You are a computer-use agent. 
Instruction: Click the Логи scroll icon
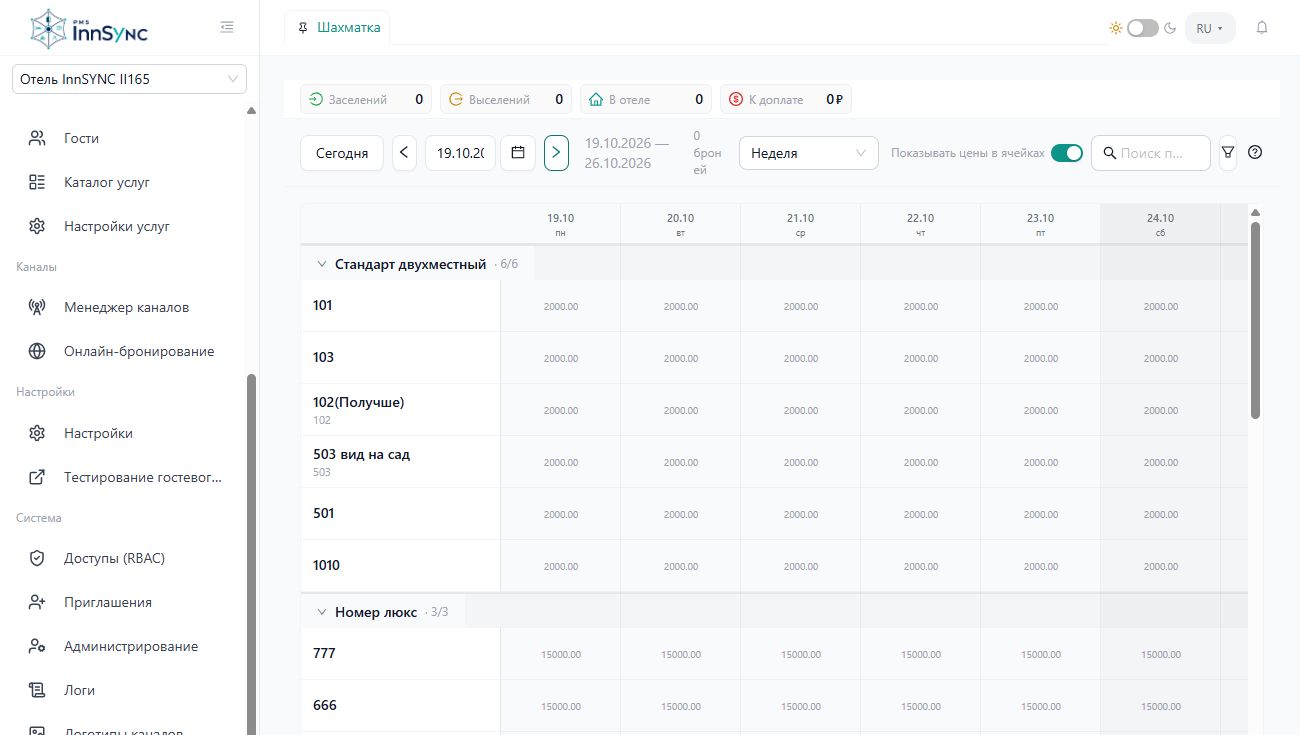[37, 690]
